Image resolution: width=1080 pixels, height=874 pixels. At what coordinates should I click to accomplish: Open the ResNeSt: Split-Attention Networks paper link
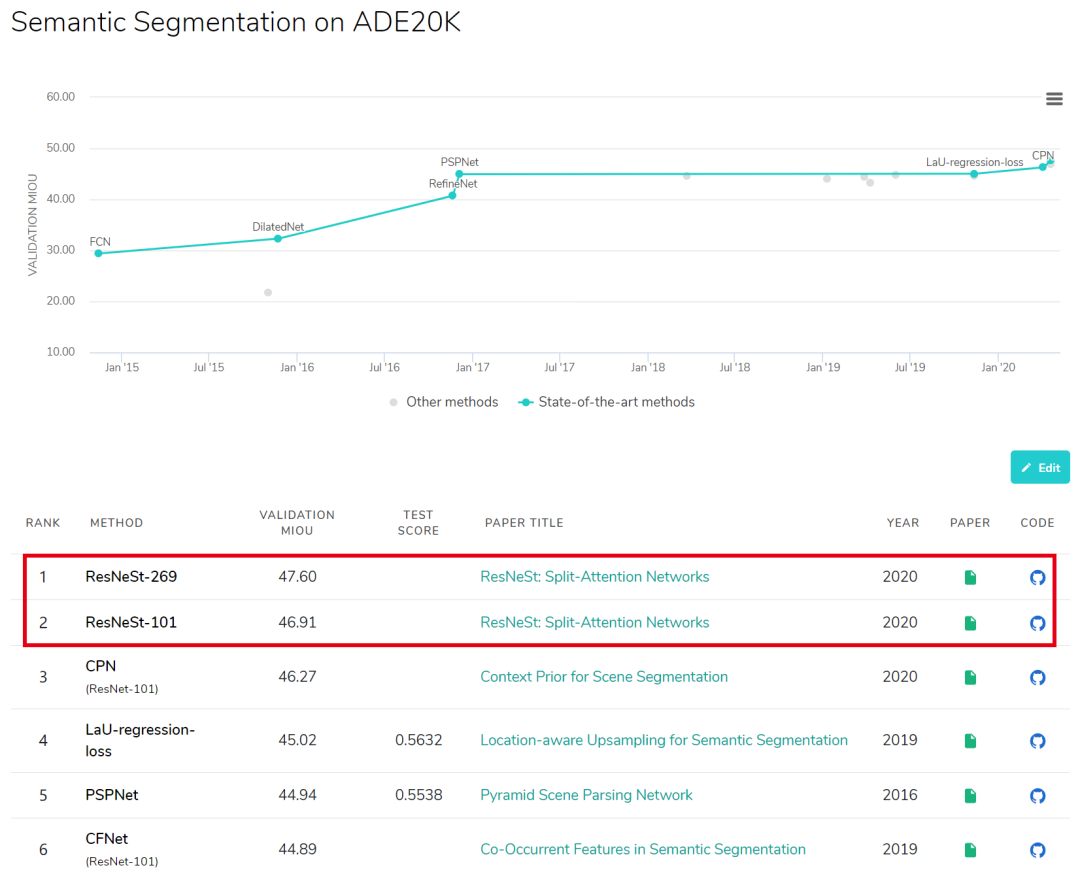point(594,577)
